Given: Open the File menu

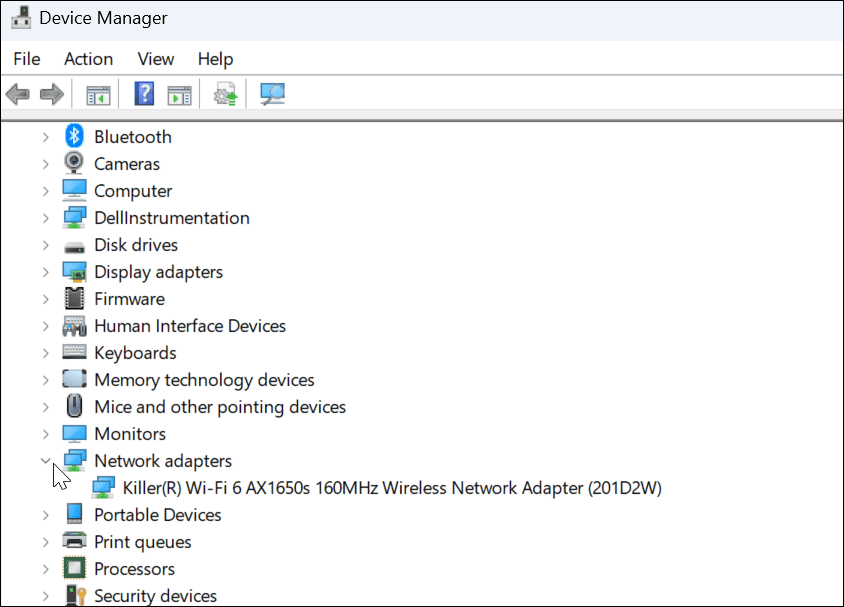Looking at the screenshot, I should coord(26,59).
